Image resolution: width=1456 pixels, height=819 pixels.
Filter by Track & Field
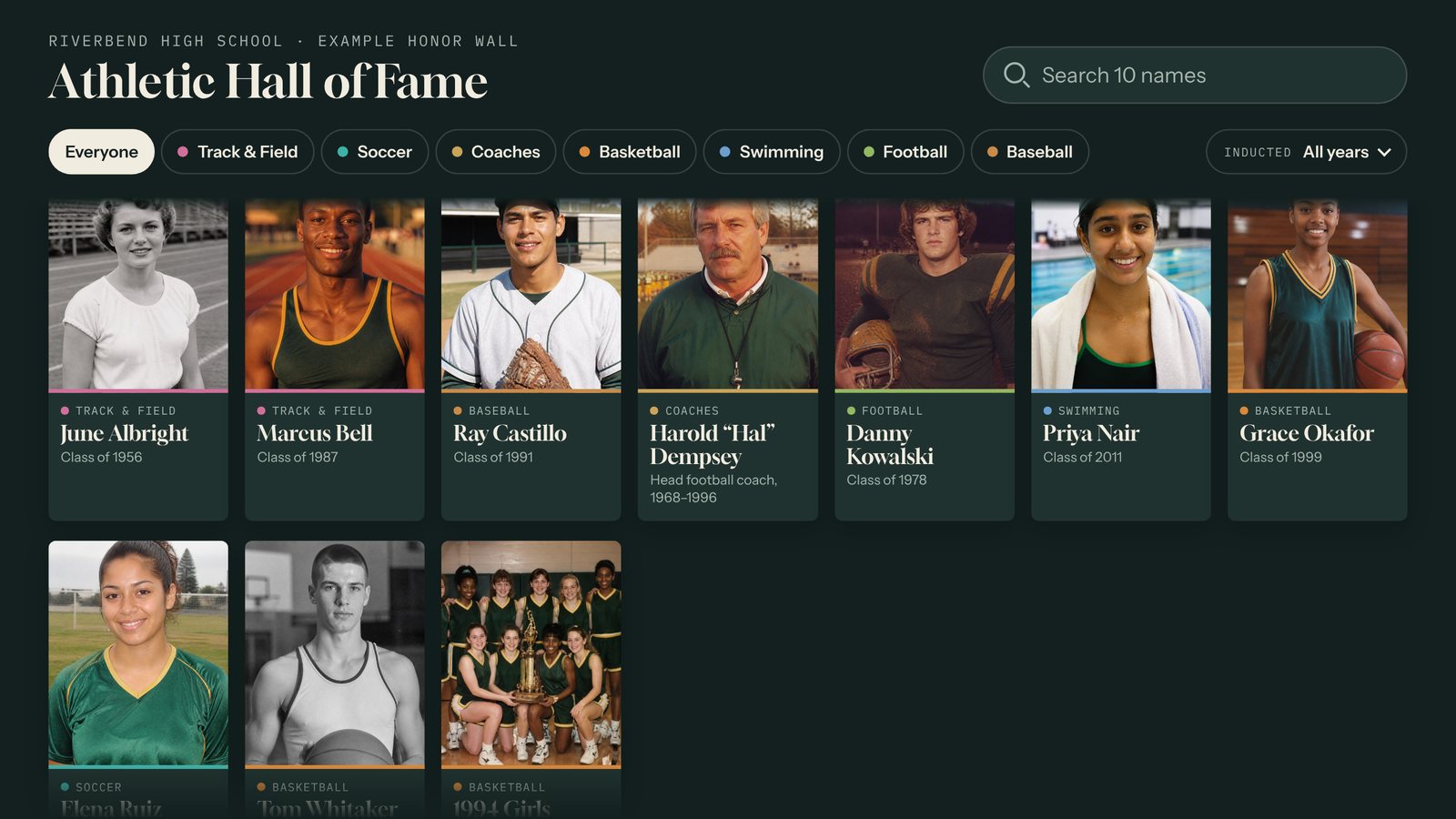tap(238, 152)
